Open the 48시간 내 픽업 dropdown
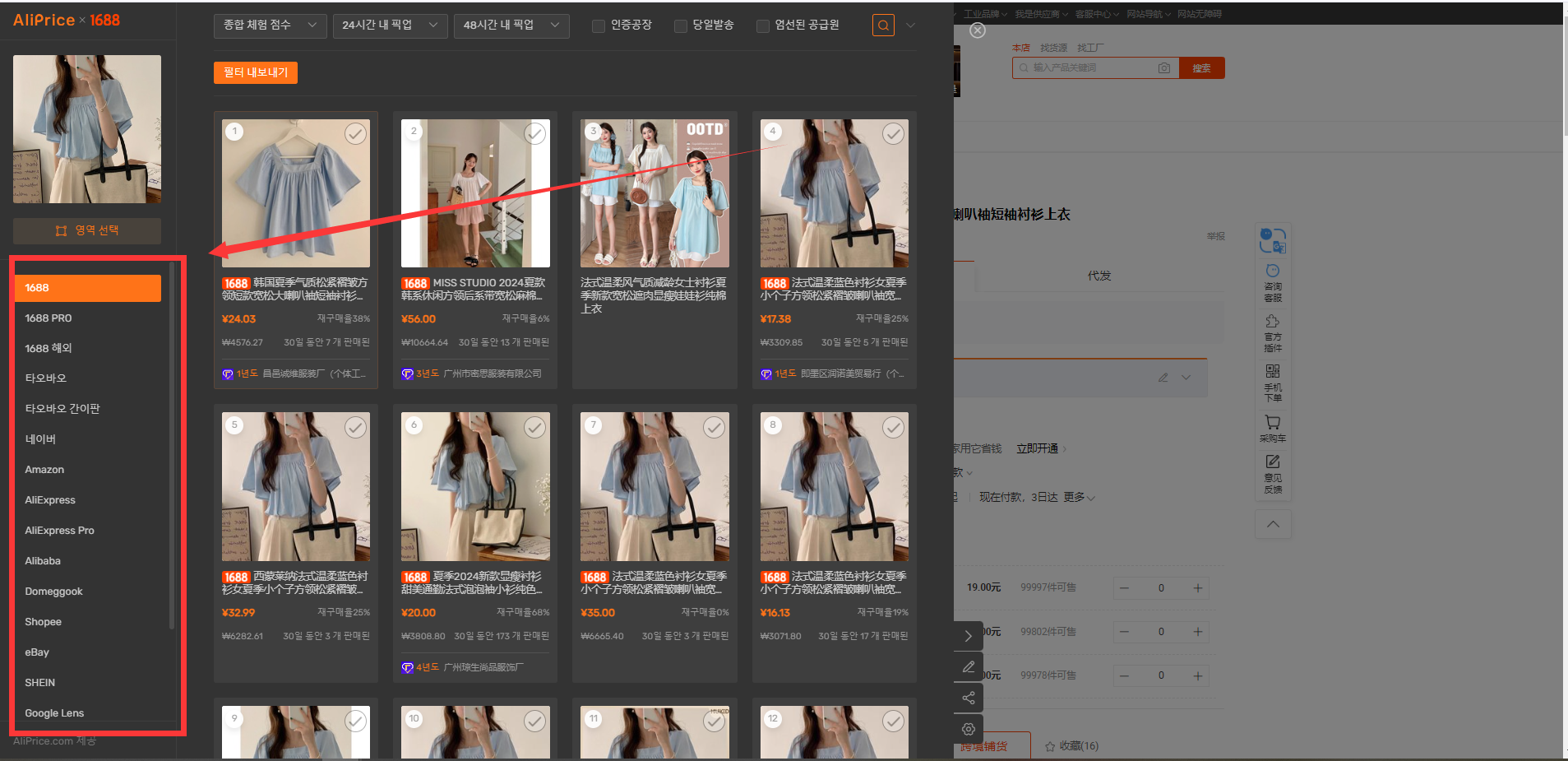 click(x=511, y=26)
